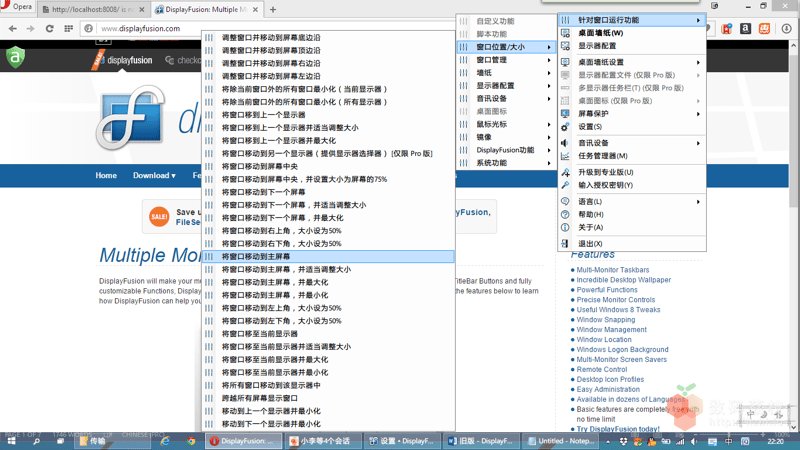Switch to the DisplayFusion: Multiple browser tab
Image resolution: width=800 pixels, height=450 pixels.
pos(207,9)
